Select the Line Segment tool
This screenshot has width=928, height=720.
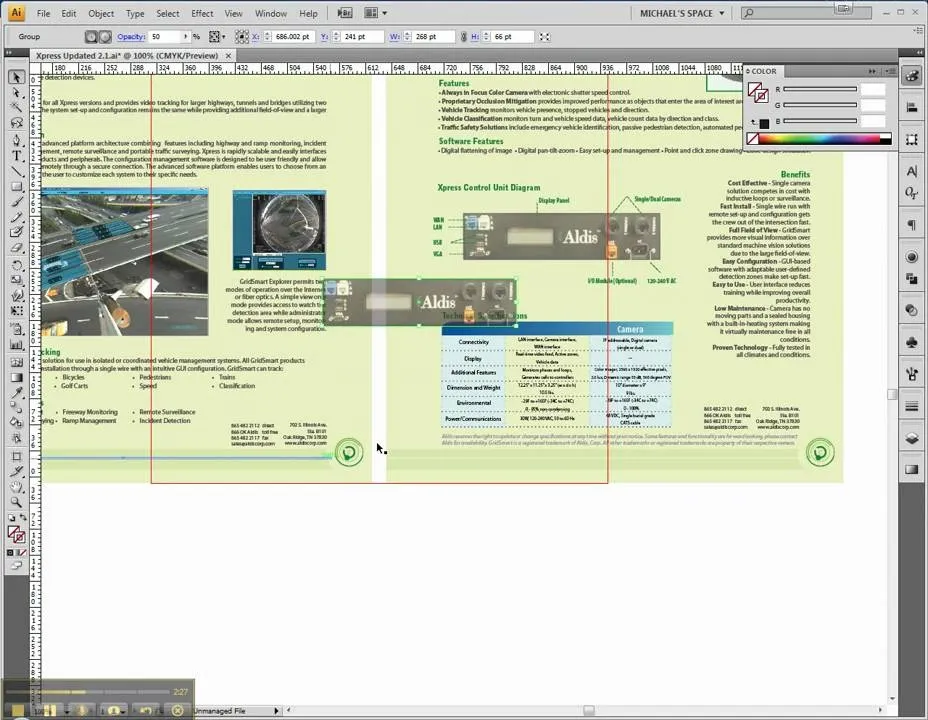tap(17, 172)
